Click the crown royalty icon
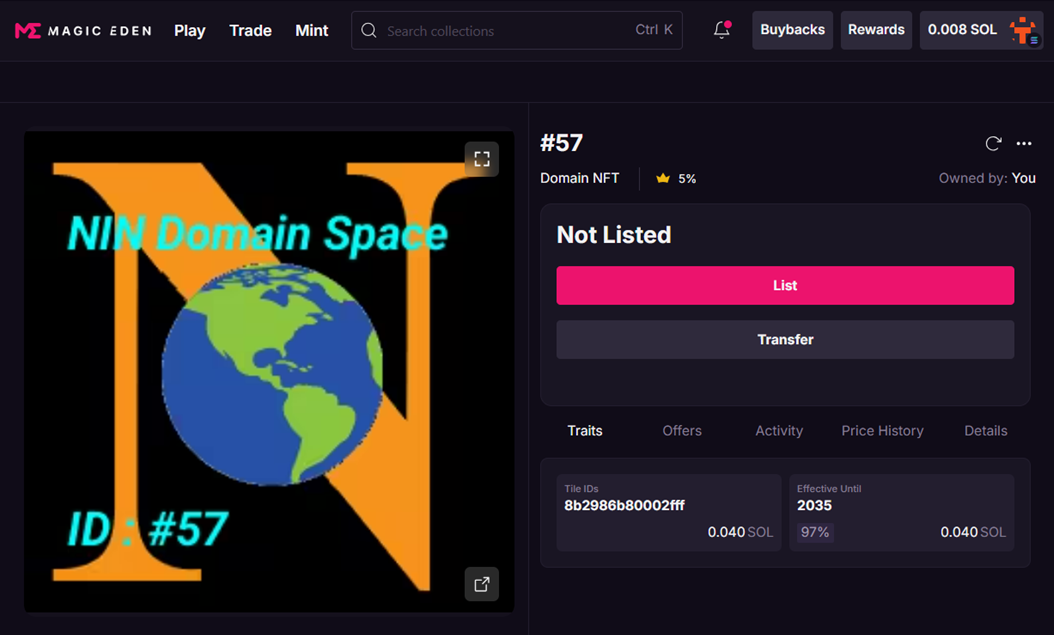The width and height of the screenshot is (1054, 635). 662,178
